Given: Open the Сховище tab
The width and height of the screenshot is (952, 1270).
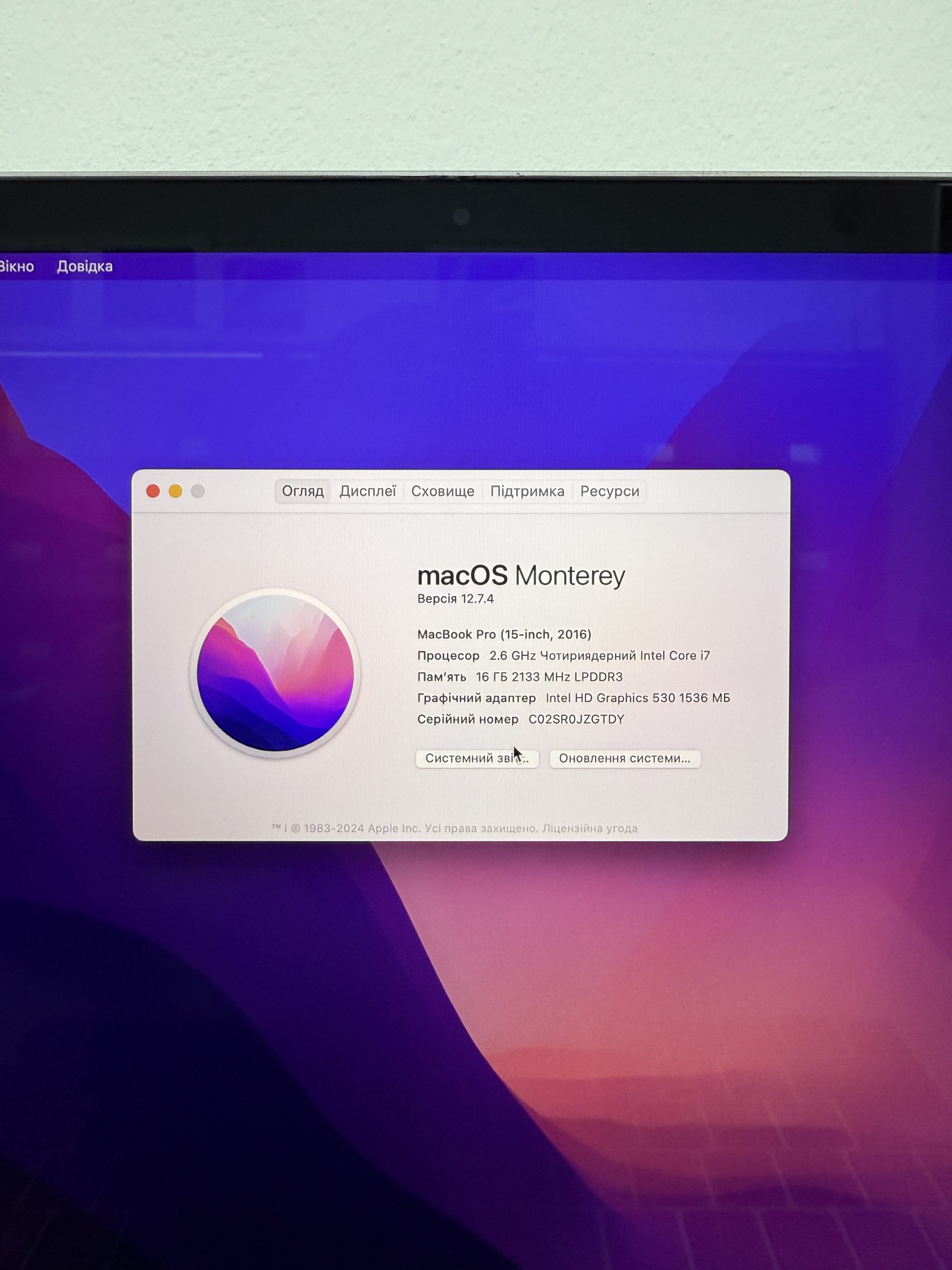Looking at the screenshot, I should [x=442, y=492].
